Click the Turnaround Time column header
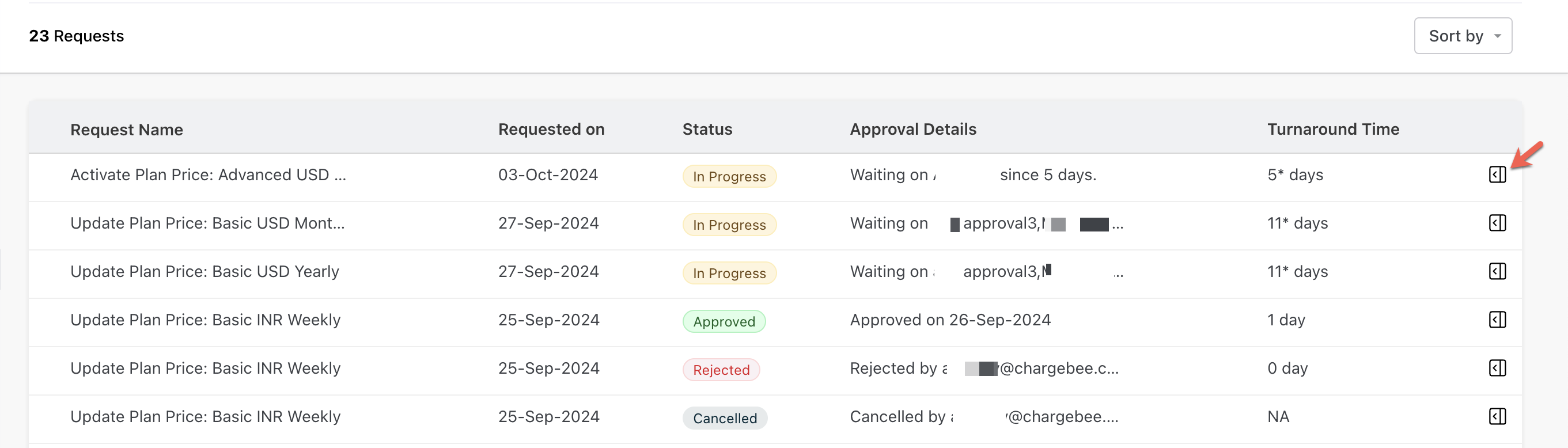 point(1332,129)
